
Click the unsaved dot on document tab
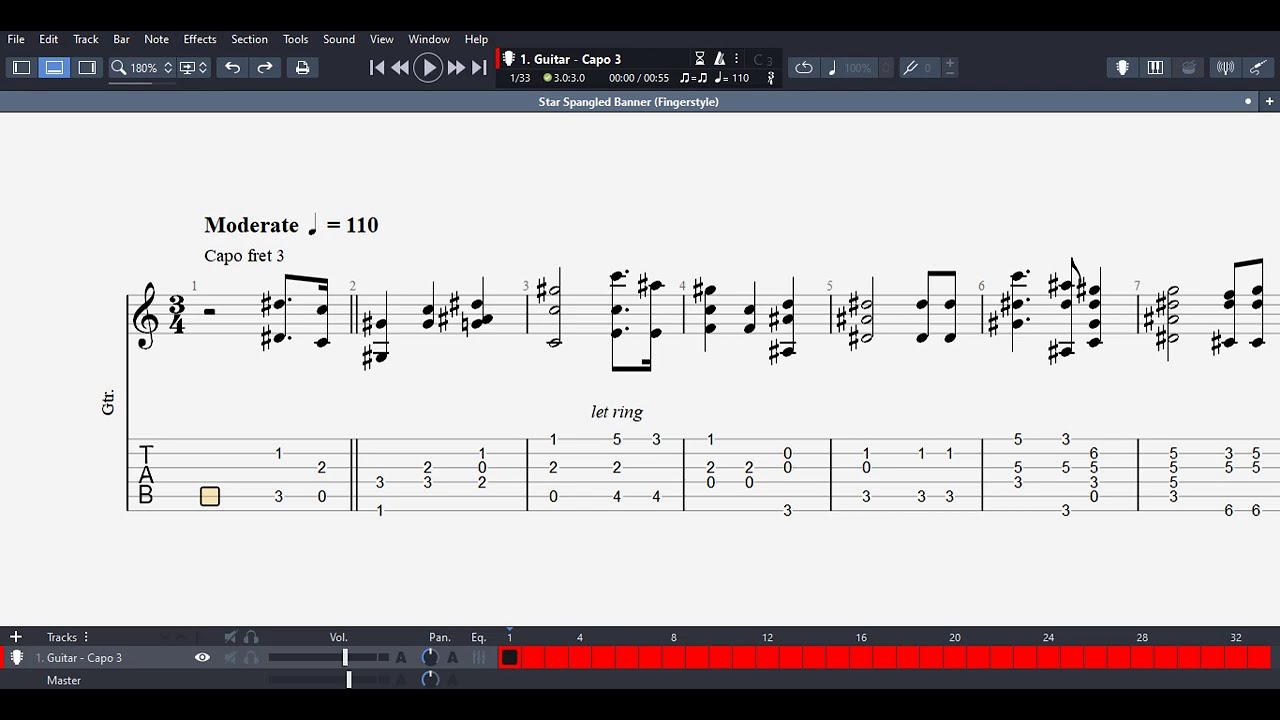[x=1247, y=101]
